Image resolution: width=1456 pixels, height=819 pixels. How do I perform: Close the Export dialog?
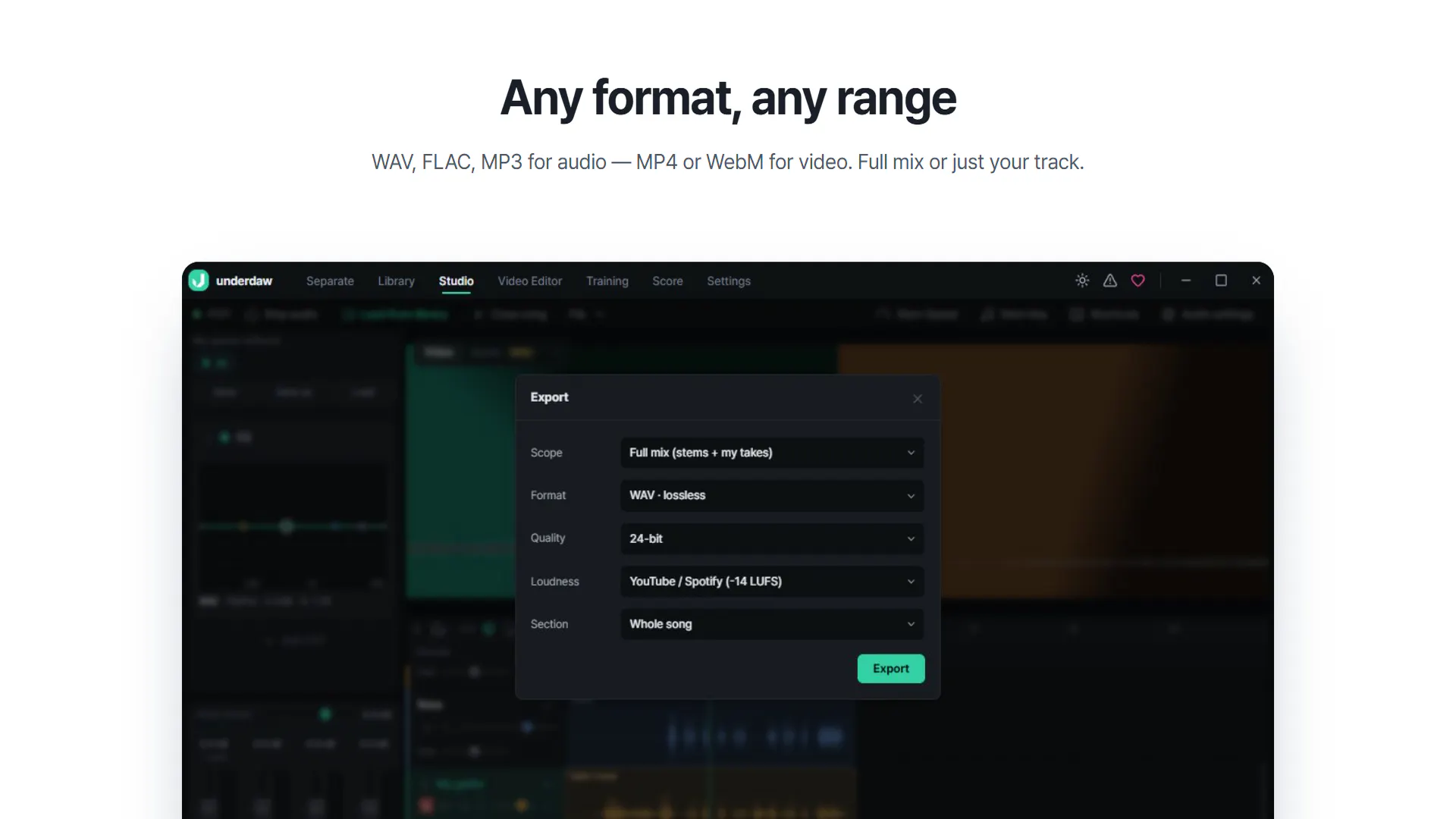[918, 399]
